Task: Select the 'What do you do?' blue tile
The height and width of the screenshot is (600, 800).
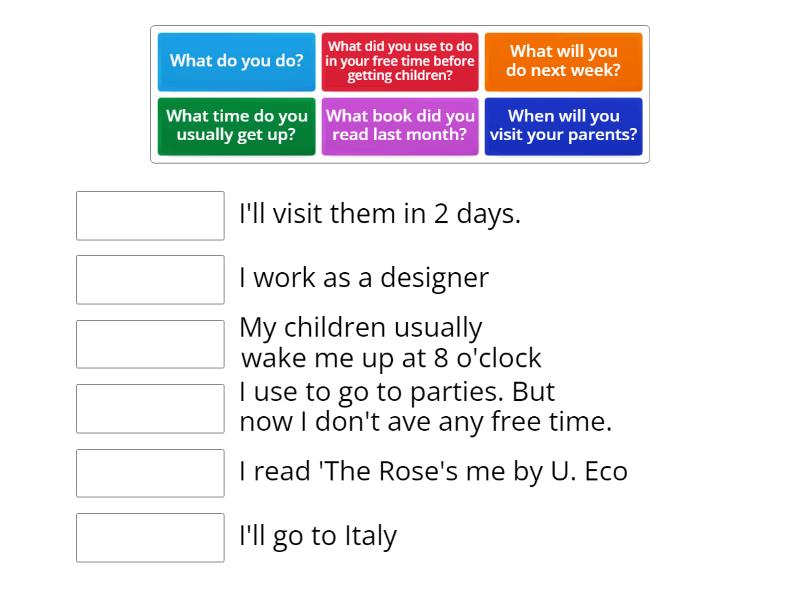Action: pyautogui.click(x=236, y=61)
